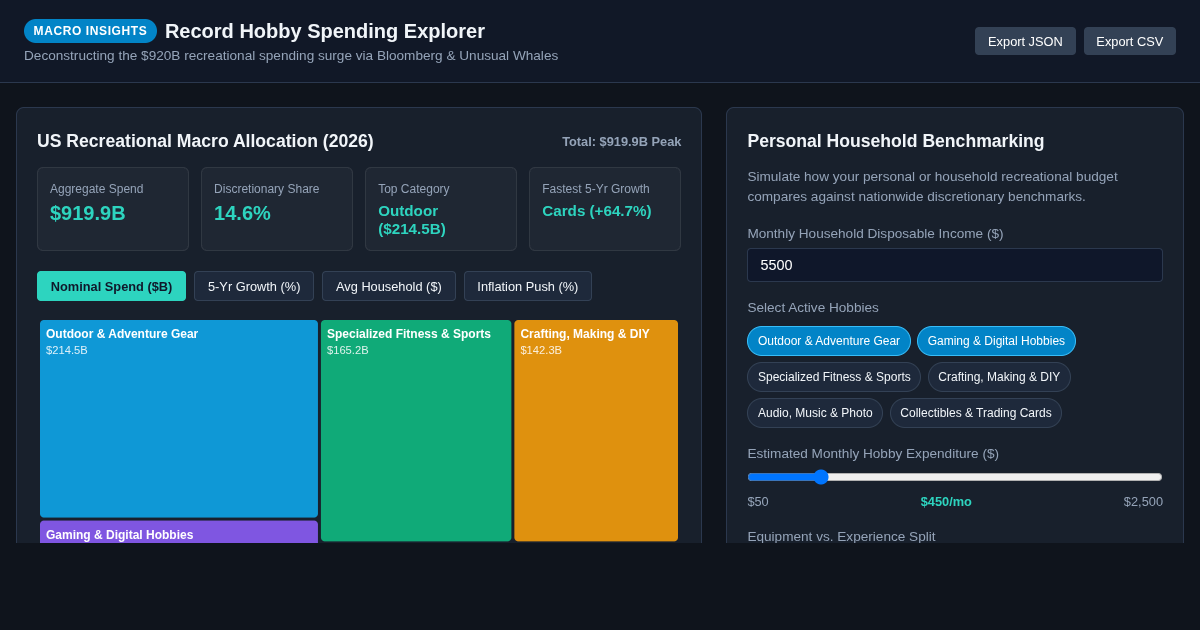The width and height of the screenshot is (1200, 630).
Task: Click the Discretionary Share 14.6% card
Action: coord(277,209)
